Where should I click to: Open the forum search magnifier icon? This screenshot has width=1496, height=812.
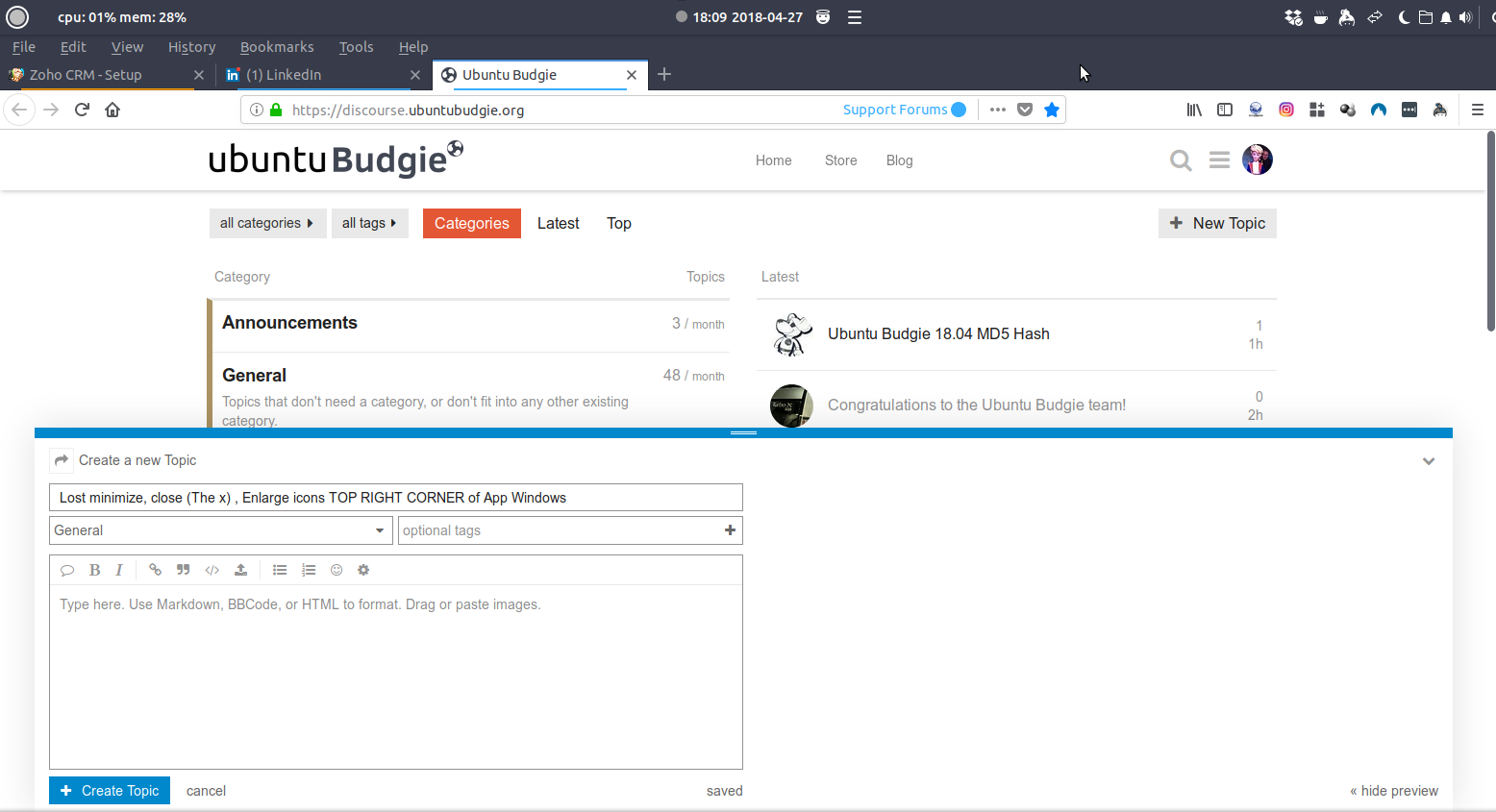(x=1181, y=160)
